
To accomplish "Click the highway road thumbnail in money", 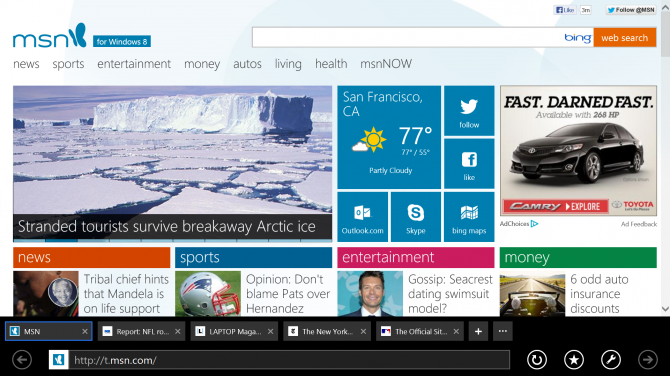I will point(532,294).
